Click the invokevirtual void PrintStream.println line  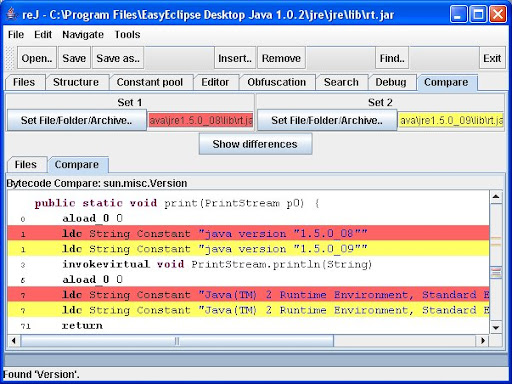tap(248, 264)
